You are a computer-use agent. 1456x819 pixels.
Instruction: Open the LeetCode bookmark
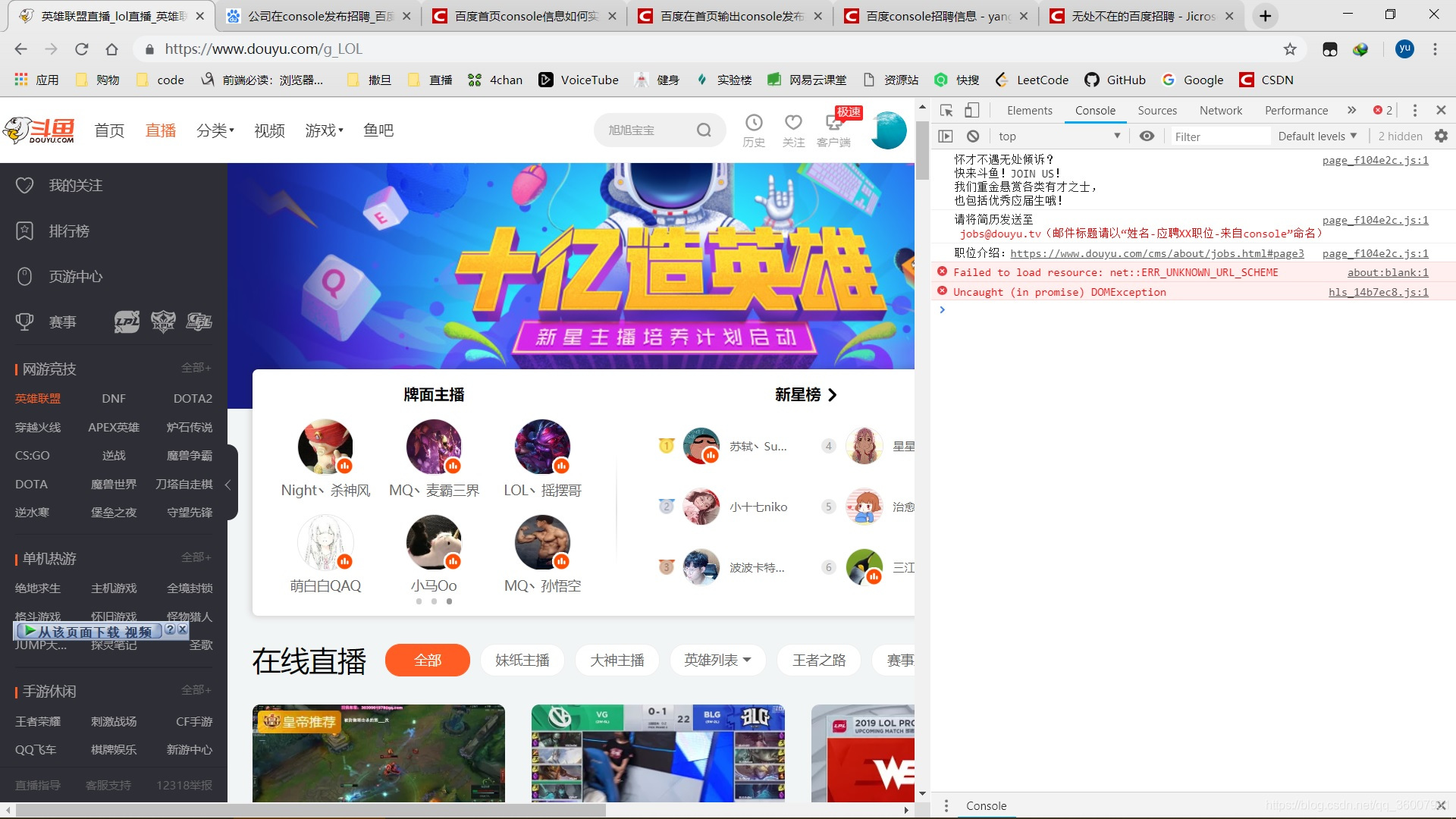[x=1031, y=80]
